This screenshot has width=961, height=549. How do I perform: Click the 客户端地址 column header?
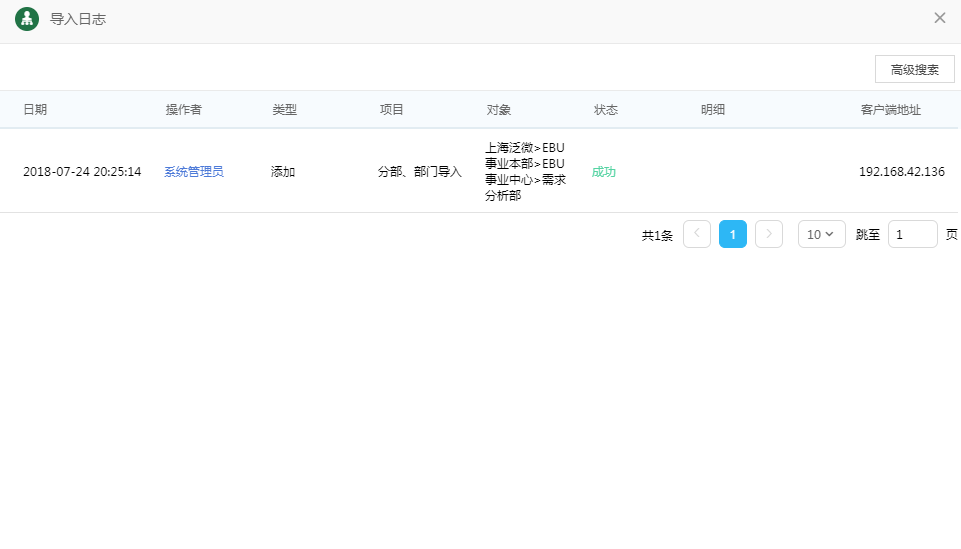(x=890, y=110)
